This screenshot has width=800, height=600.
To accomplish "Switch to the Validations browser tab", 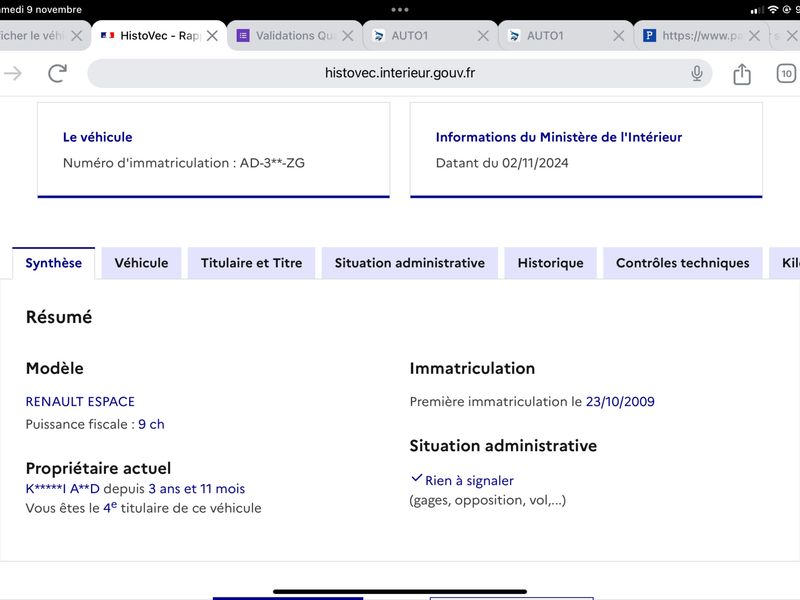I will pyautogui.click(x=295, y=36).
